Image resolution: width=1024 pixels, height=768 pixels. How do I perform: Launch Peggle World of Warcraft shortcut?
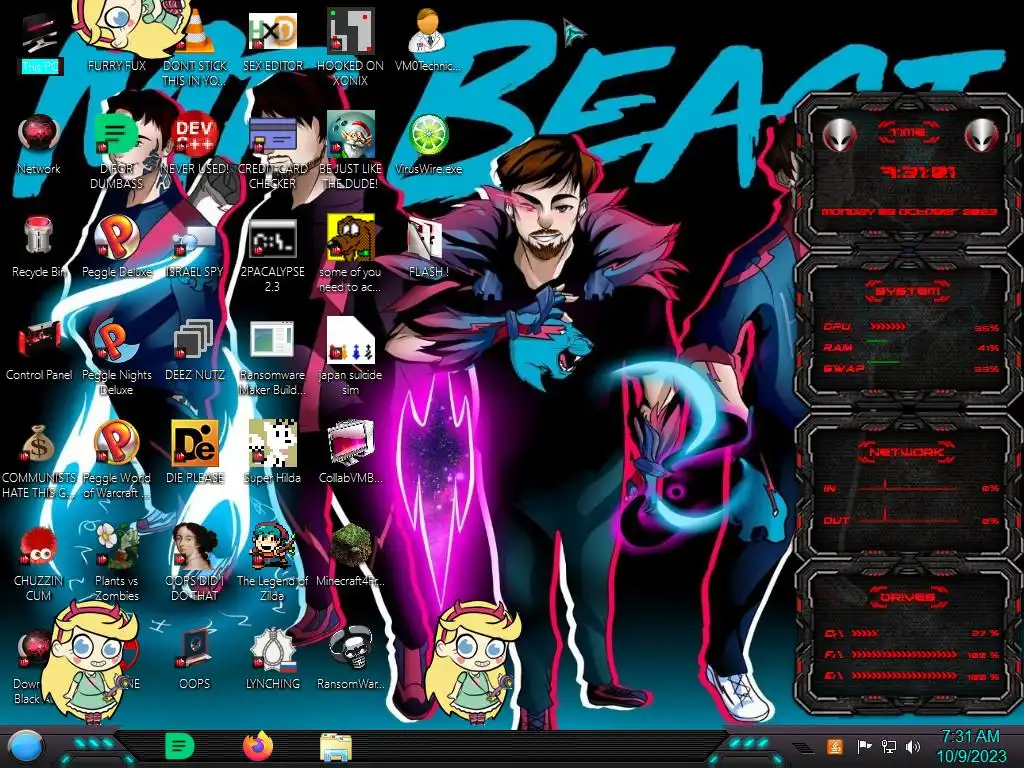coord(116,460)
